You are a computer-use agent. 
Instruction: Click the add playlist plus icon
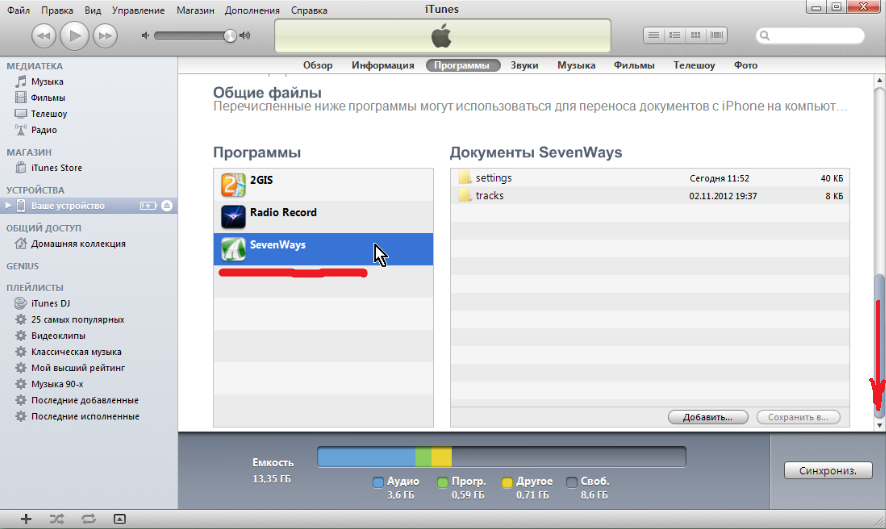26,519
